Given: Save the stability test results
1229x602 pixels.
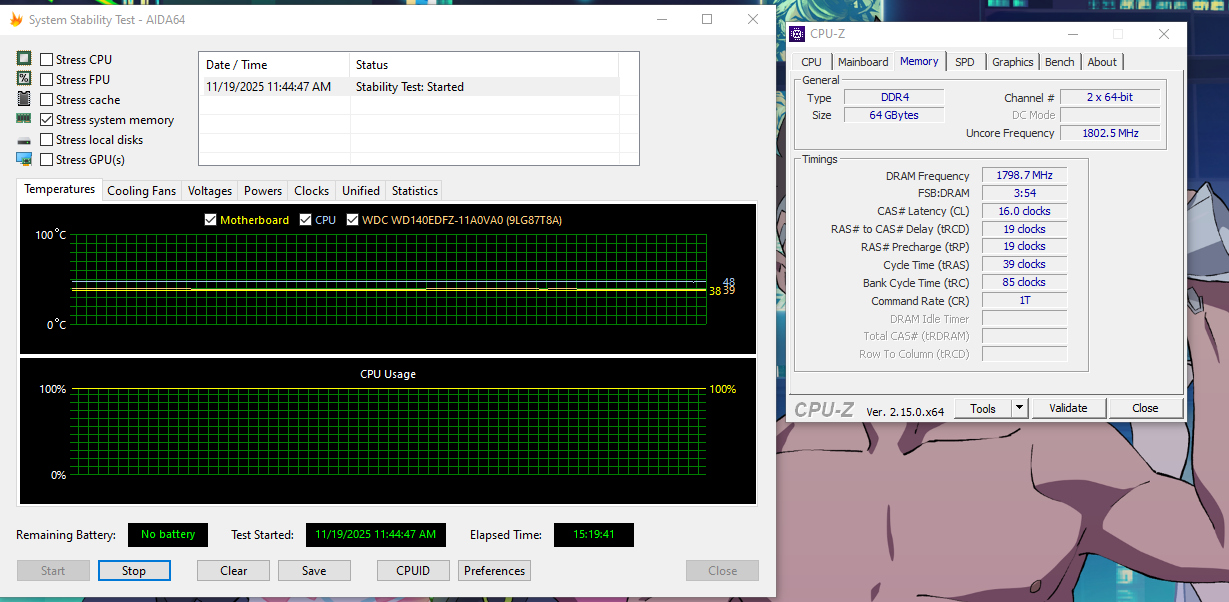Looking at the screenshot, I should click(314, 571).
